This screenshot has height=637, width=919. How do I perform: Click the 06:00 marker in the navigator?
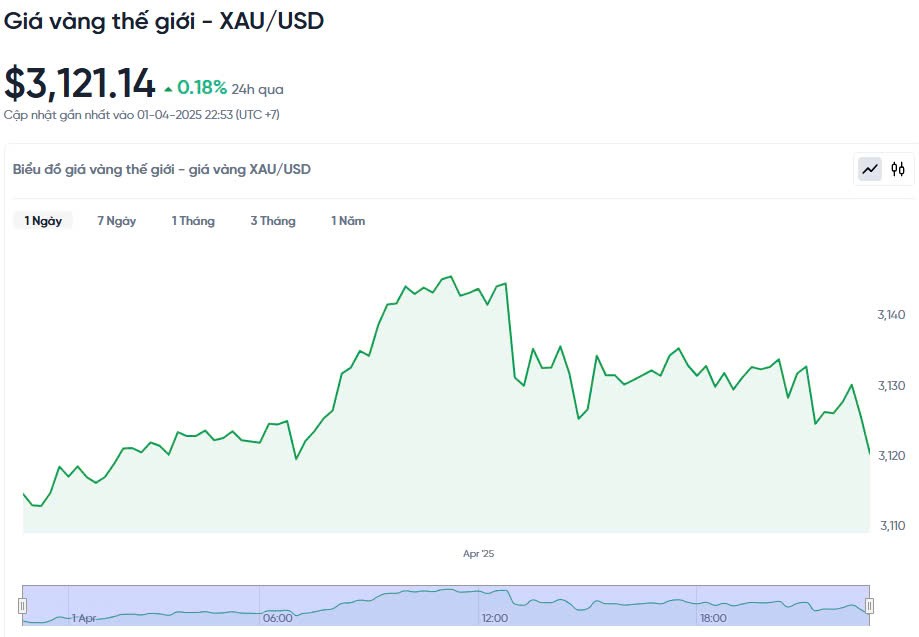pos(277,619)
